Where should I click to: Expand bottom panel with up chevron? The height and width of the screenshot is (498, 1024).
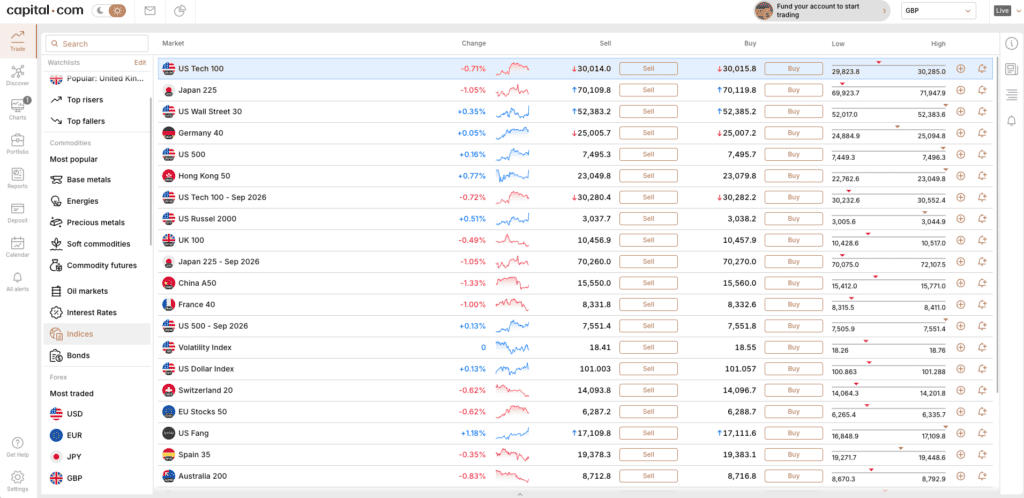(x=520, y=494)
